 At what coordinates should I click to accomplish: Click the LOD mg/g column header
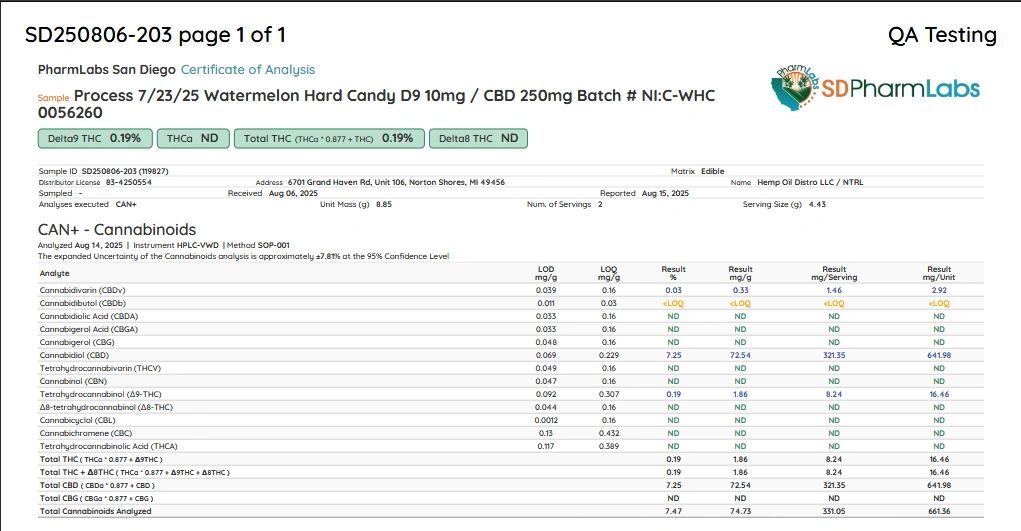coord(546,272)
